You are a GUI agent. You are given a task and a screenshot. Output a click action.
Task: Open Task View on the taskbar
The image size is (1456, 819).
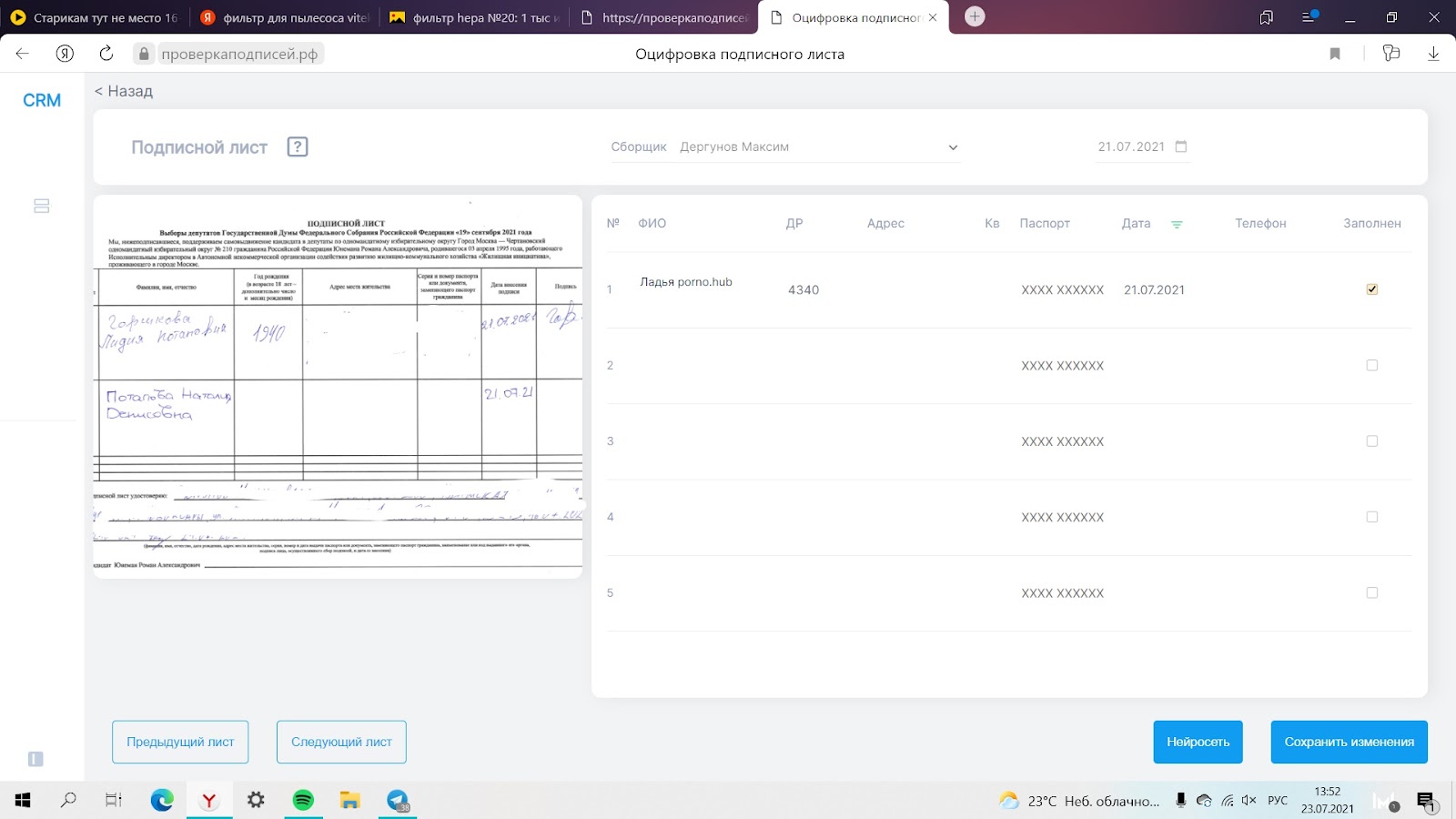pyautogui.click(x=114, y=800)
